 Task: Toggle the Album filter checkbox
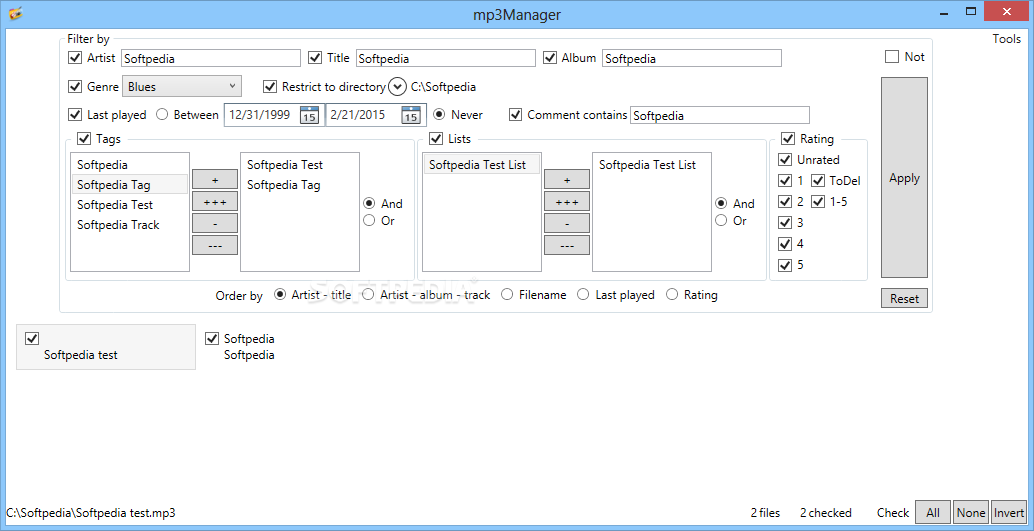click(550, 58)
